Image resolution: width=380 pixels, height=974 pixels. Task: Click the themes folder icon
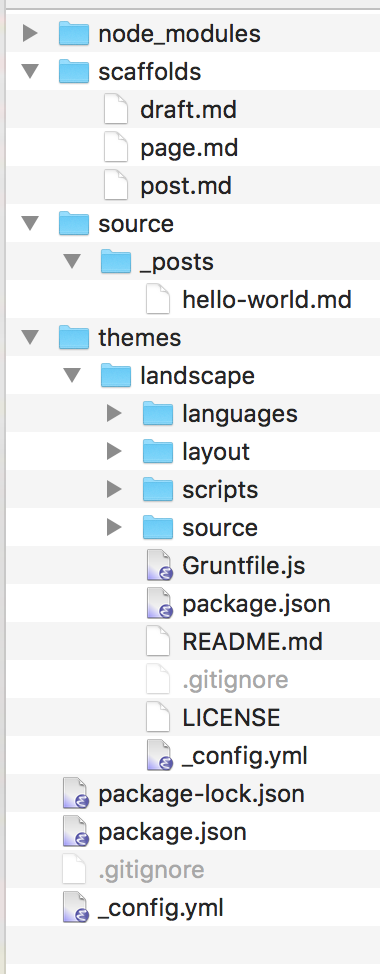(74, 337)
